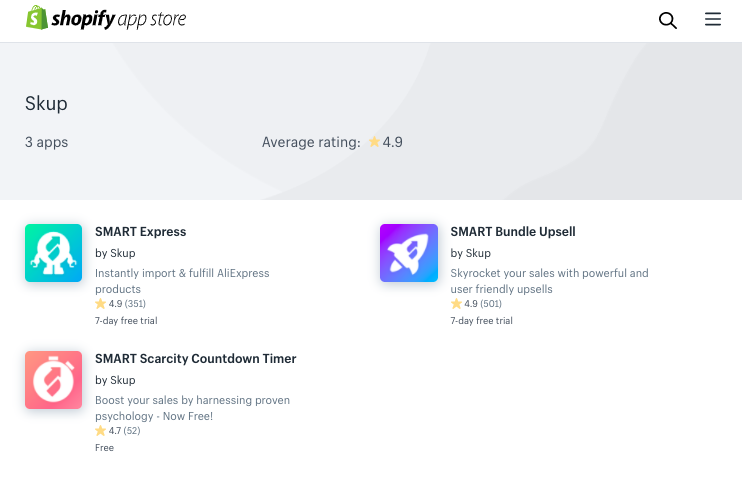742x500 pixels.
Task: Open the SMART Express title link
Action: tap(141, 231)
